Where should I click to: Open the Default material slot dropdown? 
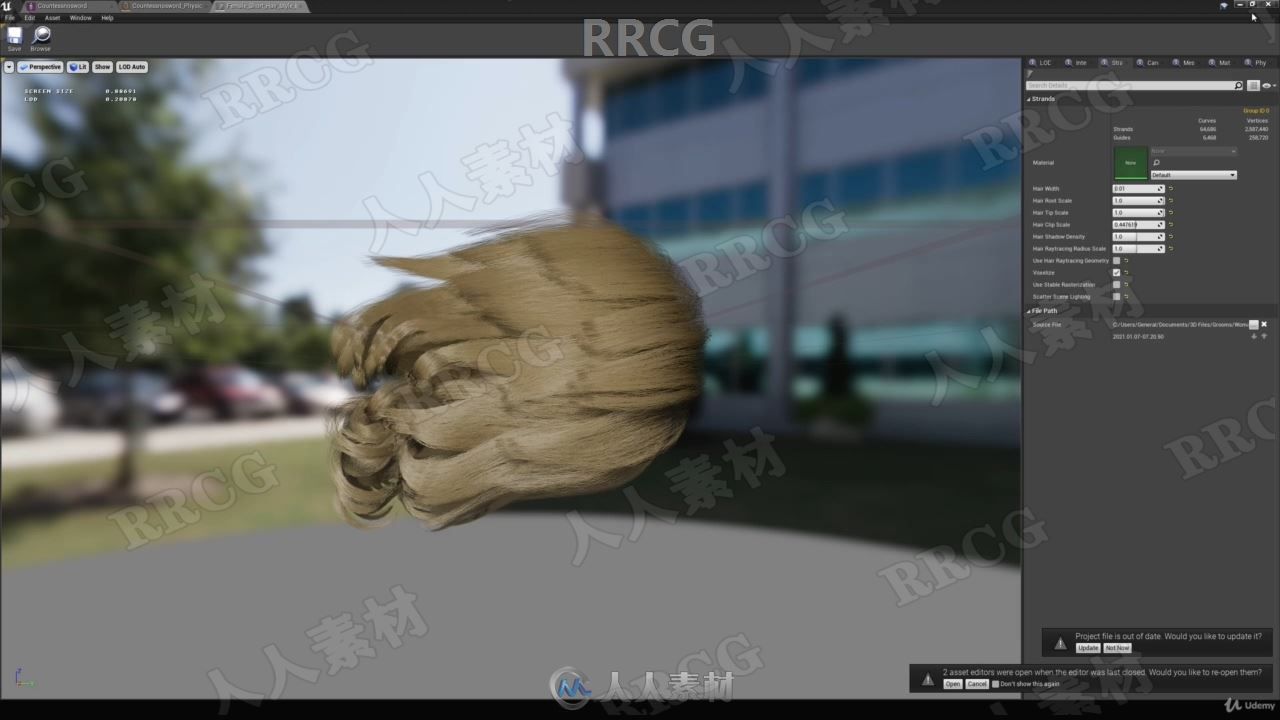[x=1193, y=175]
